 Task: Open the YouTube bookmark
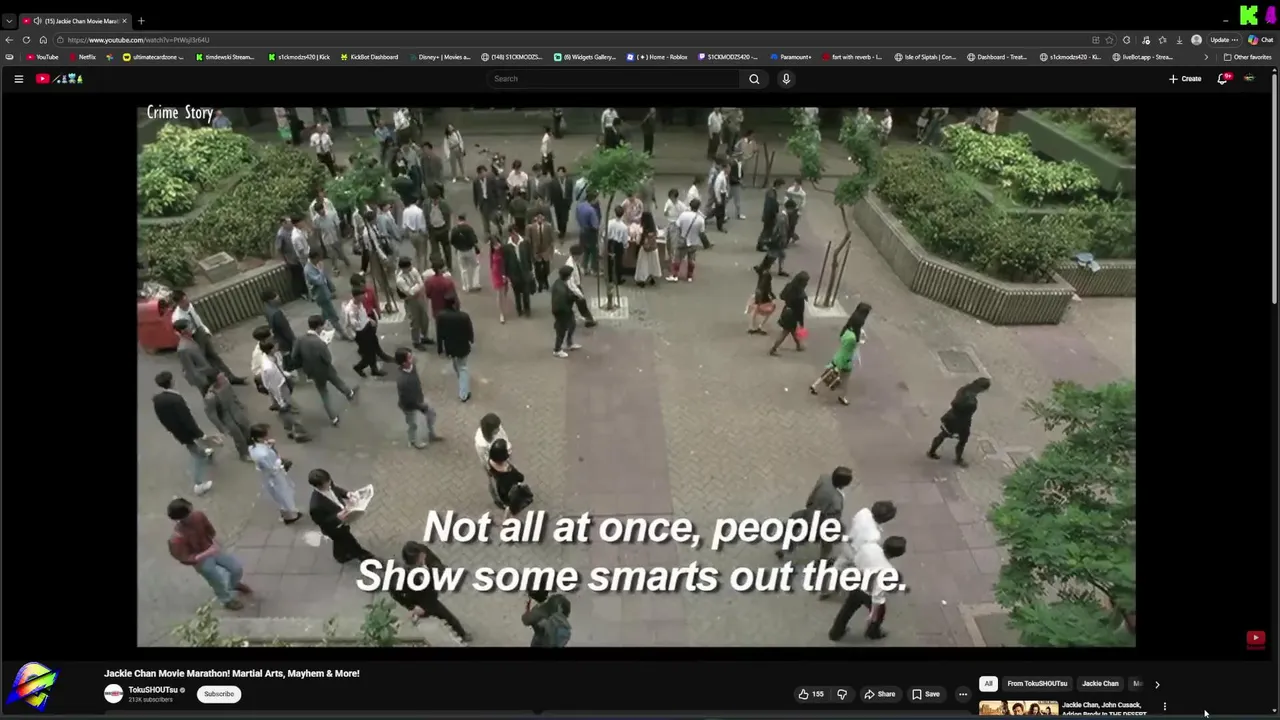click(x=43, y=57)
